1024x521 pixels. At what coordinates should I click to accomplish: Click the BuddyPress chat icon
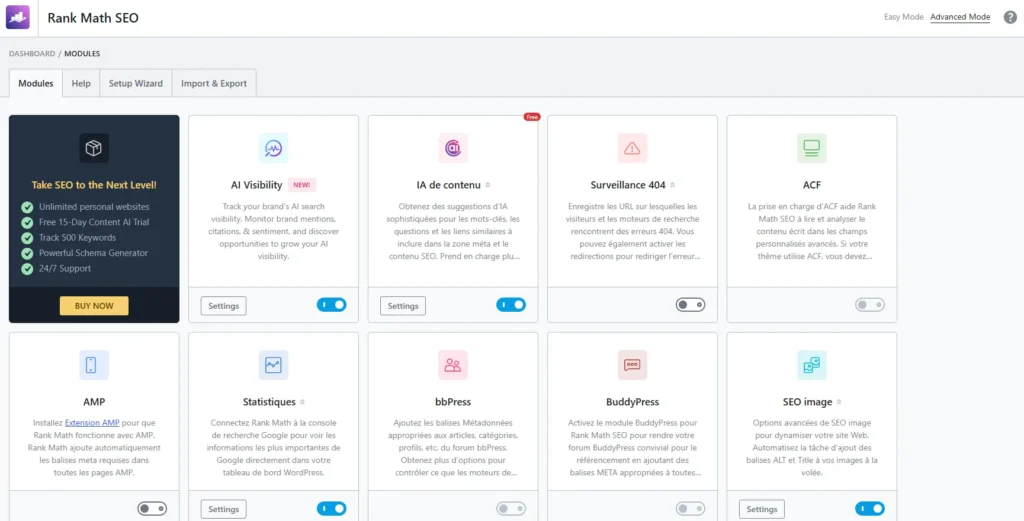coord(632,365)
